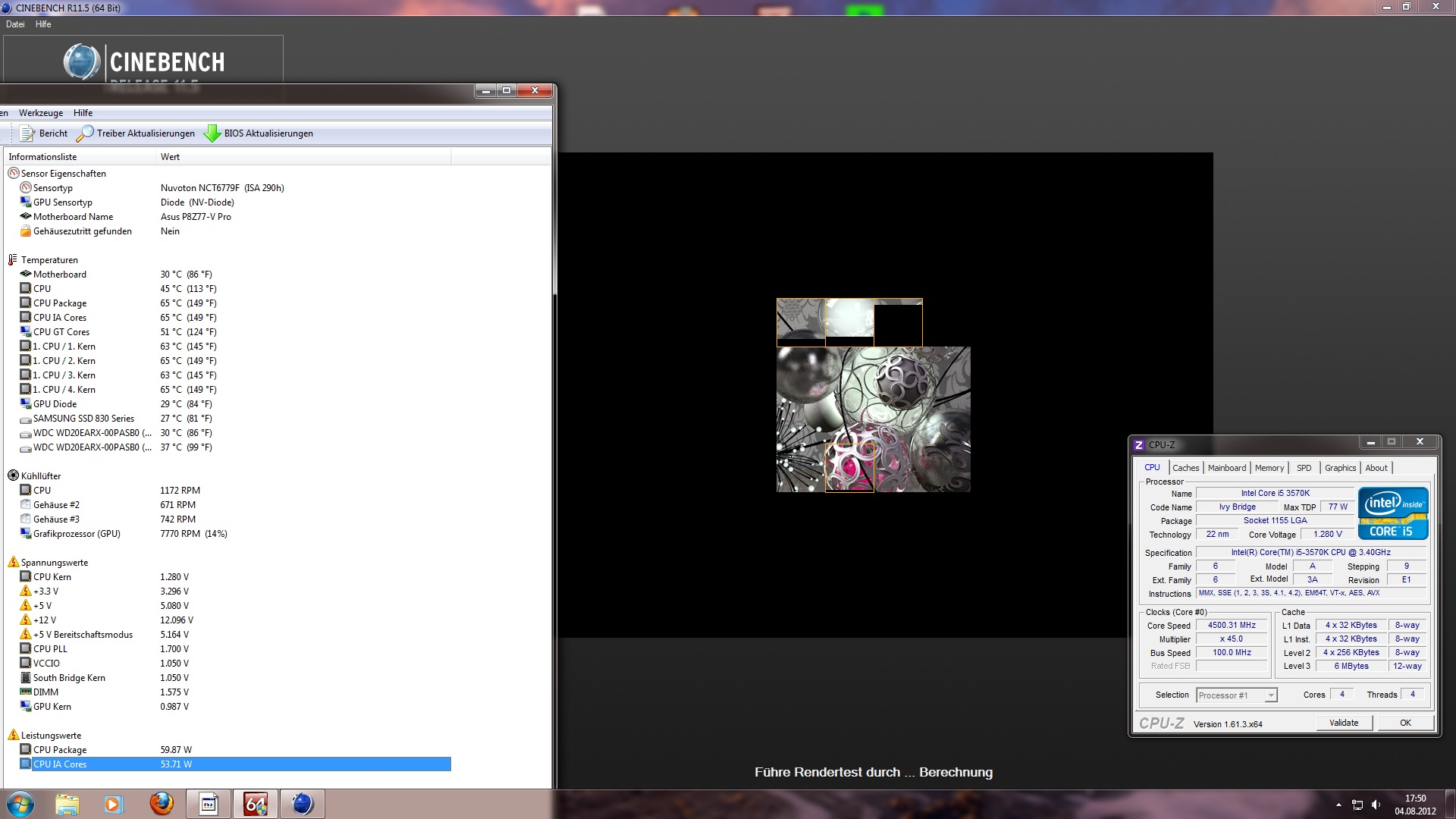Click OK button in CPU-Z

(x=1404, y=723)
